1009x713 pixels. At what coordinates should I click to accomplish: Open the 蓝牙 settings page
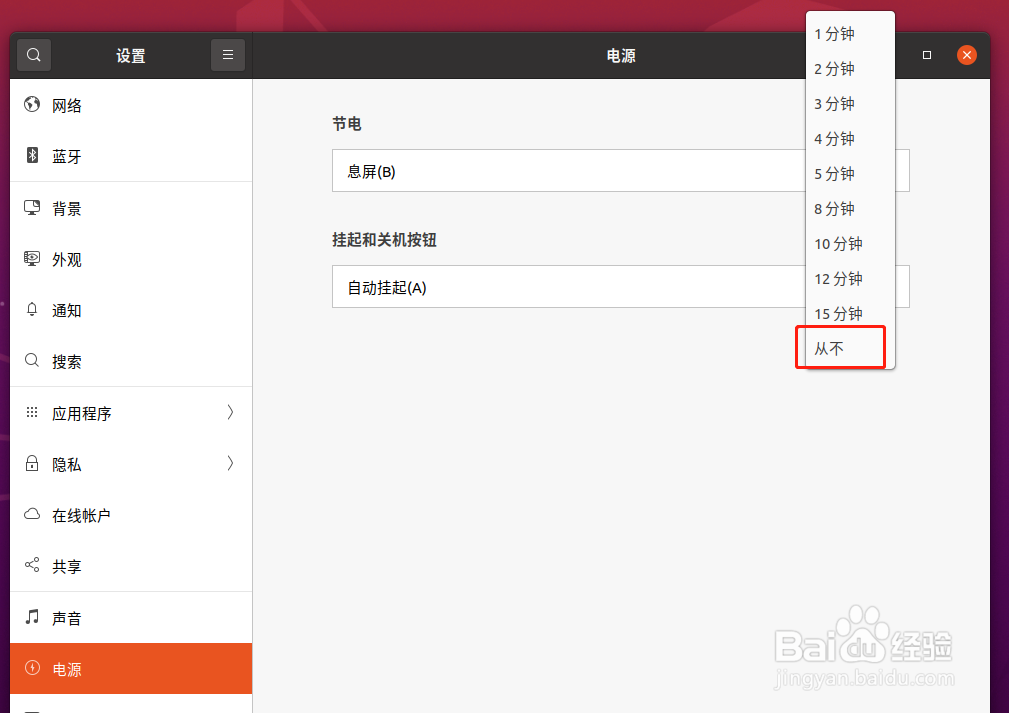coord(131,156)
